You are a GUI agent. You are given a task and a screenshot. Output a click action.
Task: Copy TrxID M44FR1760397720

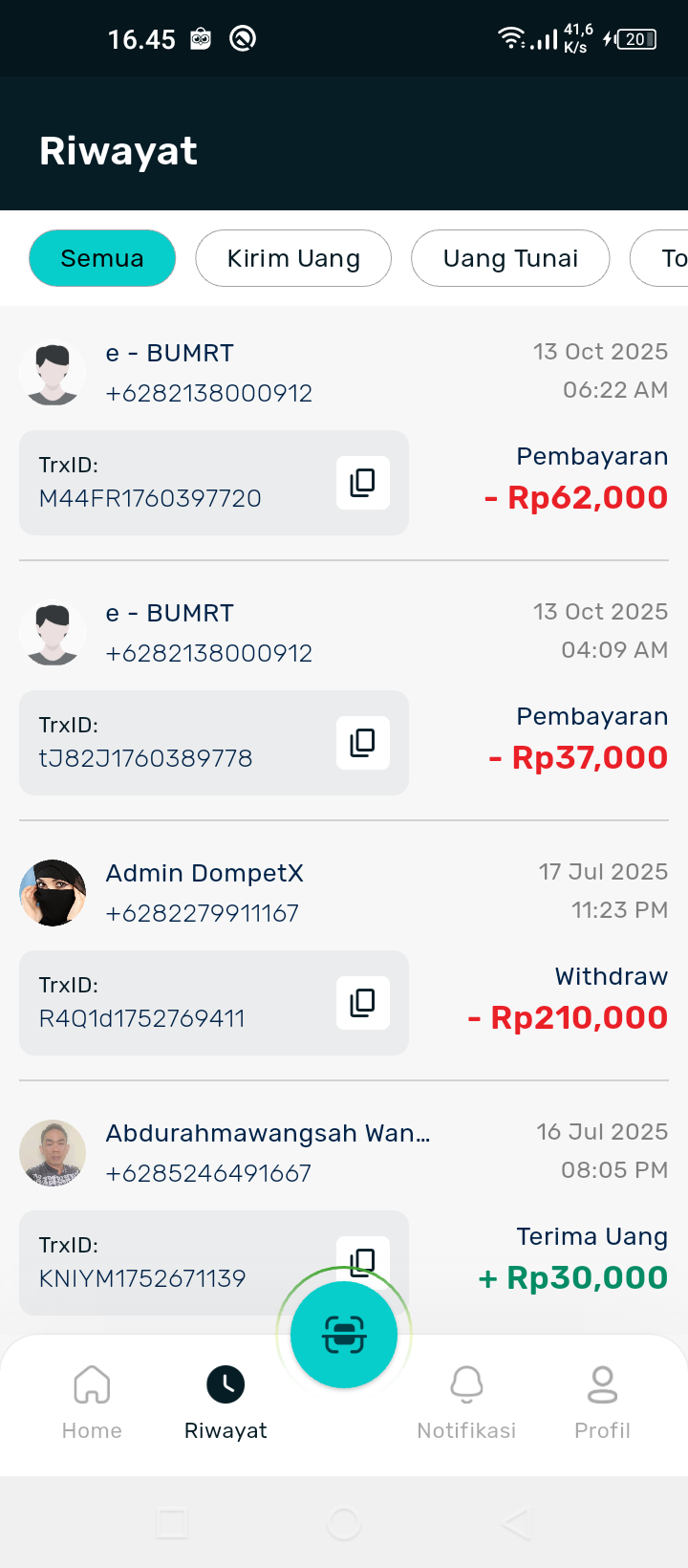click(363, 483)
